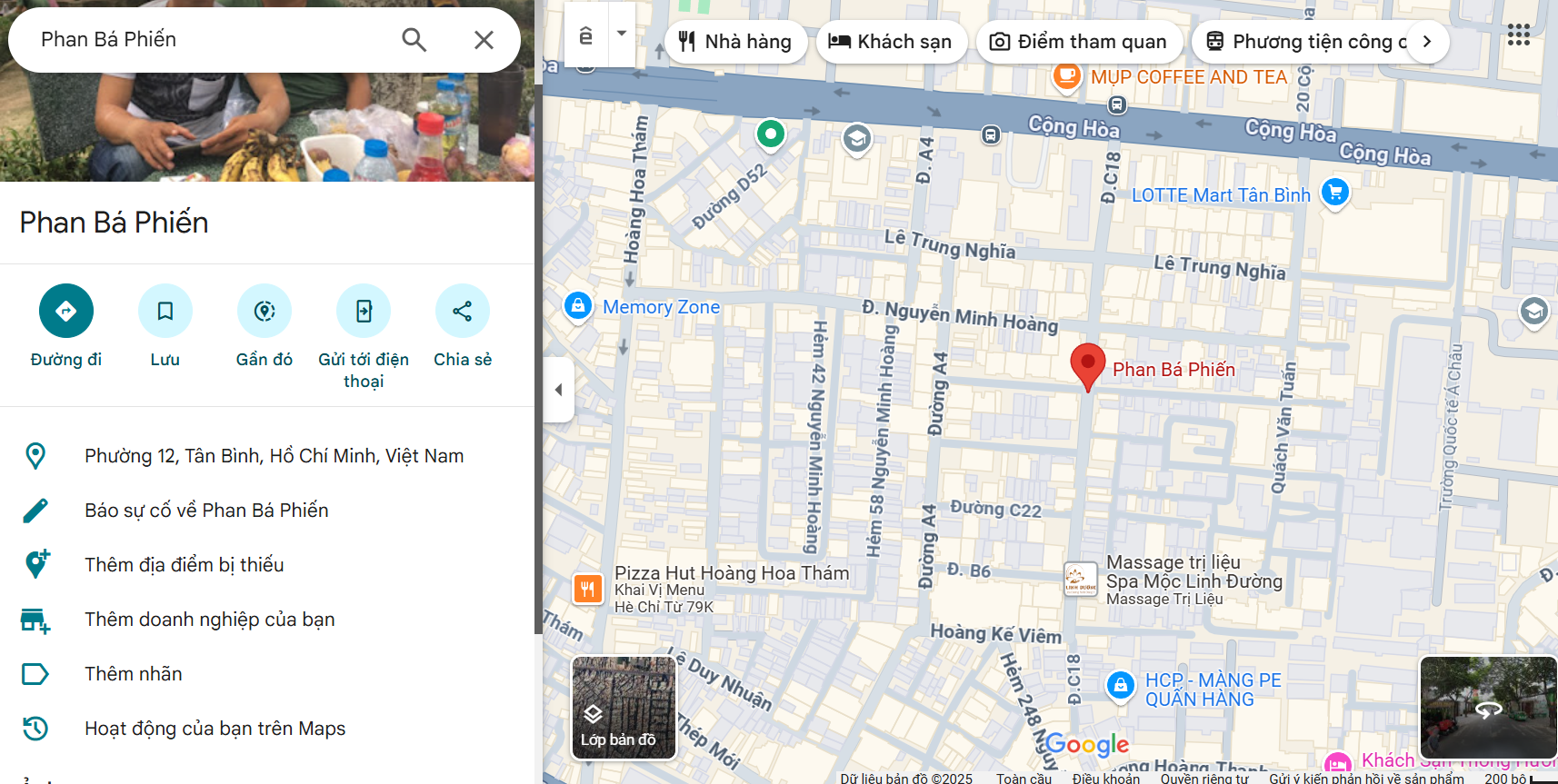Viewport: 1558px width, 784px height.
Task: Click the school marker at right edge
Action: [1534, 313]
